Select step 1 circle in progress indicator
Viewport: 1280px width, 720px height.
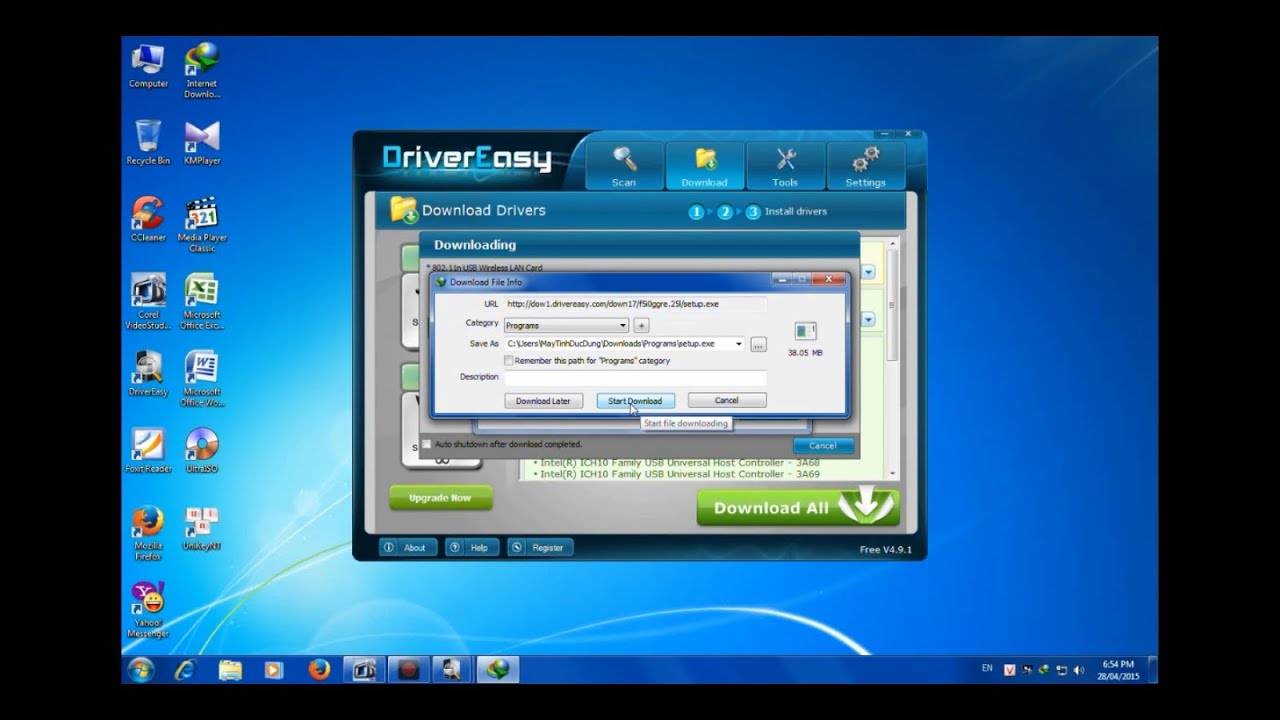coord(696,211)
